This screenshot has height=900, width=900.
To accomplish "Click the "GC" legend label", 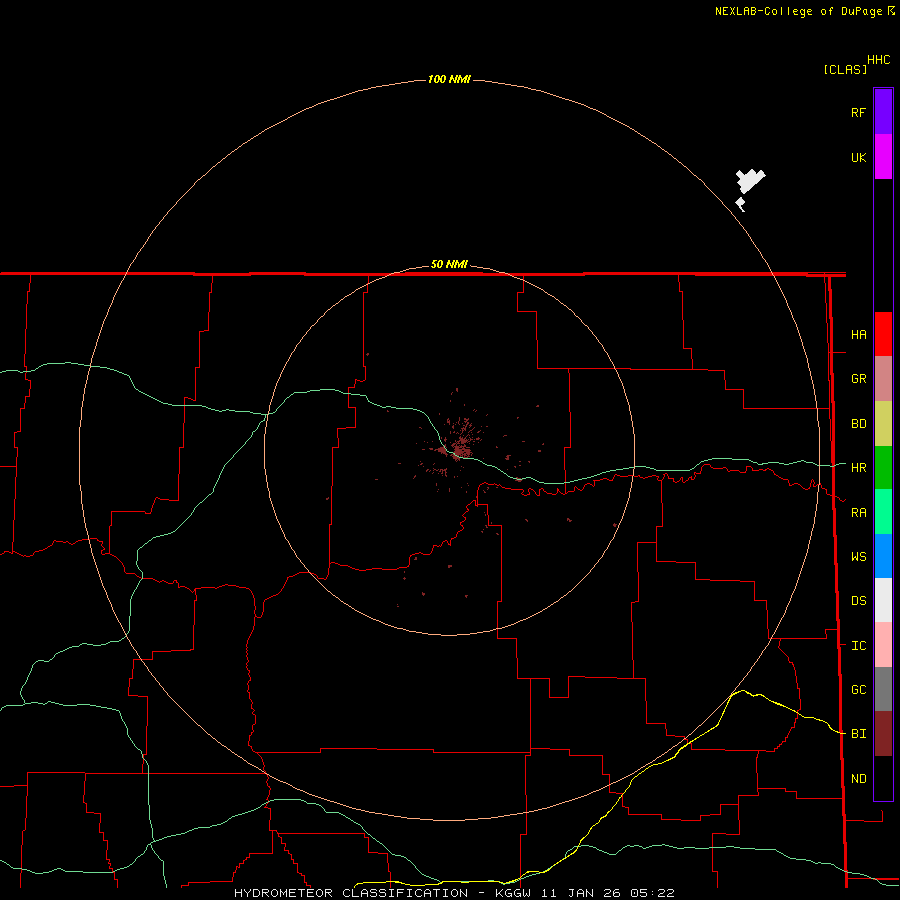I will coord(859,689).
